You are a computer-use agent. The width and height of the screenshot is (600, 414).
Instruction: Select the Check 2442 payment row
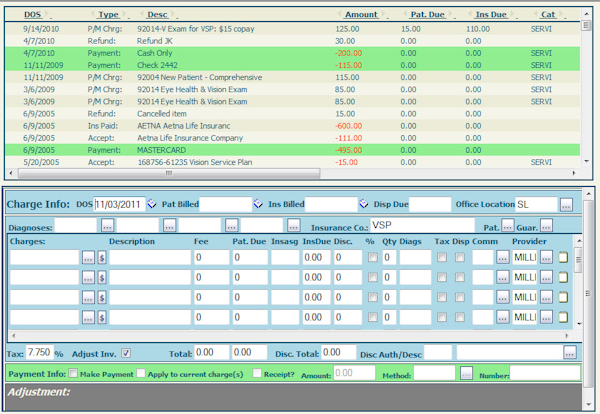coord(292,65)
